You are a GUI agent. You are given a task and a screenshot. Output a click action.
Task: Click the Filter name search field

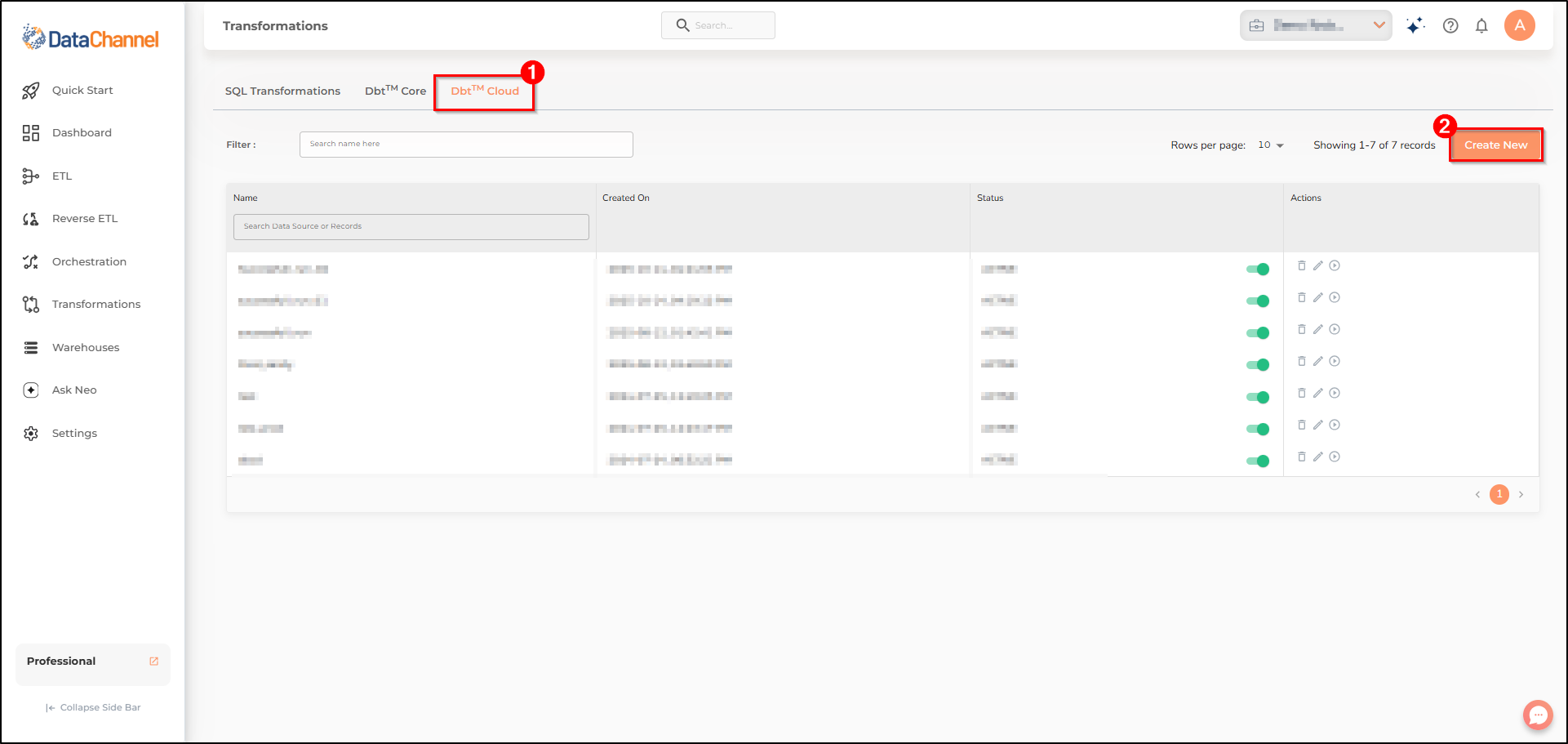pyautogui.click(x=466, y=145)
